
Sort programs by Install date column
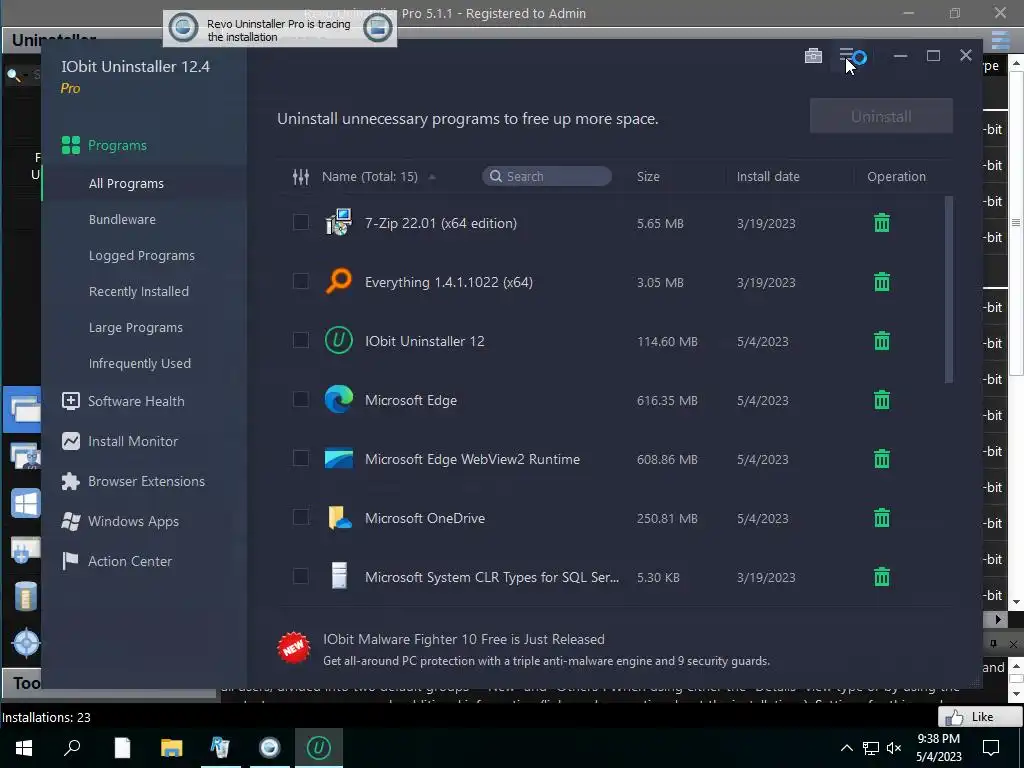click(x=768, y=176)
